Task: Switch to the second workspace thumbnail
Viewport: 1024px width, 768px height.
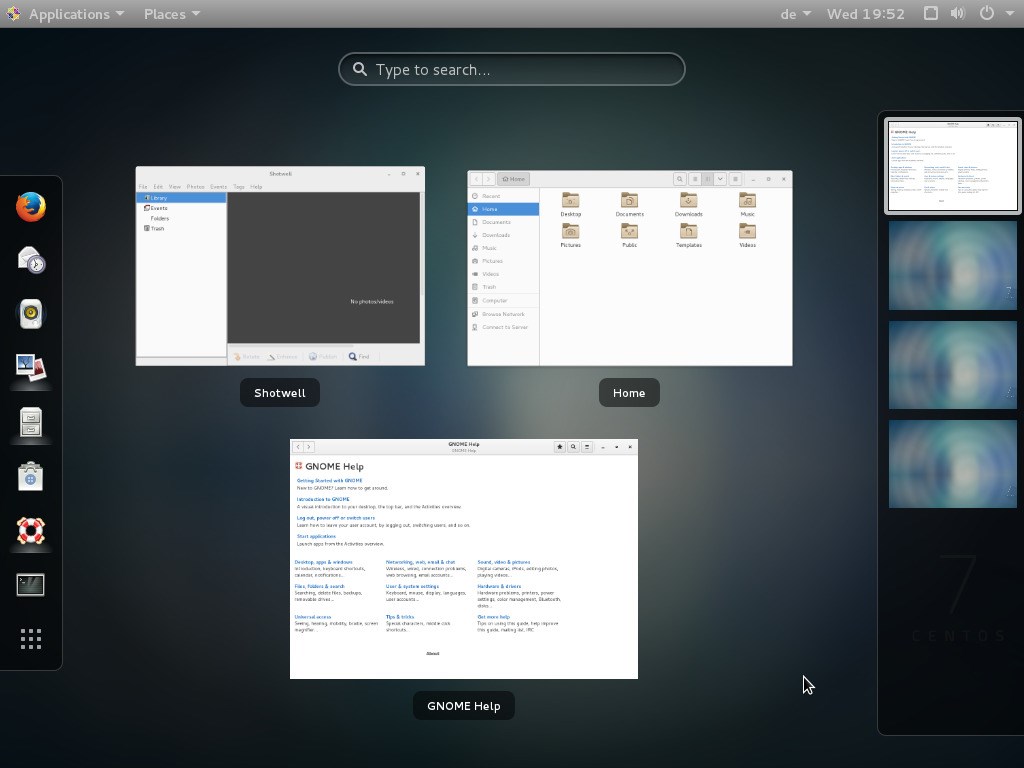Action: [x=952, y=265]
